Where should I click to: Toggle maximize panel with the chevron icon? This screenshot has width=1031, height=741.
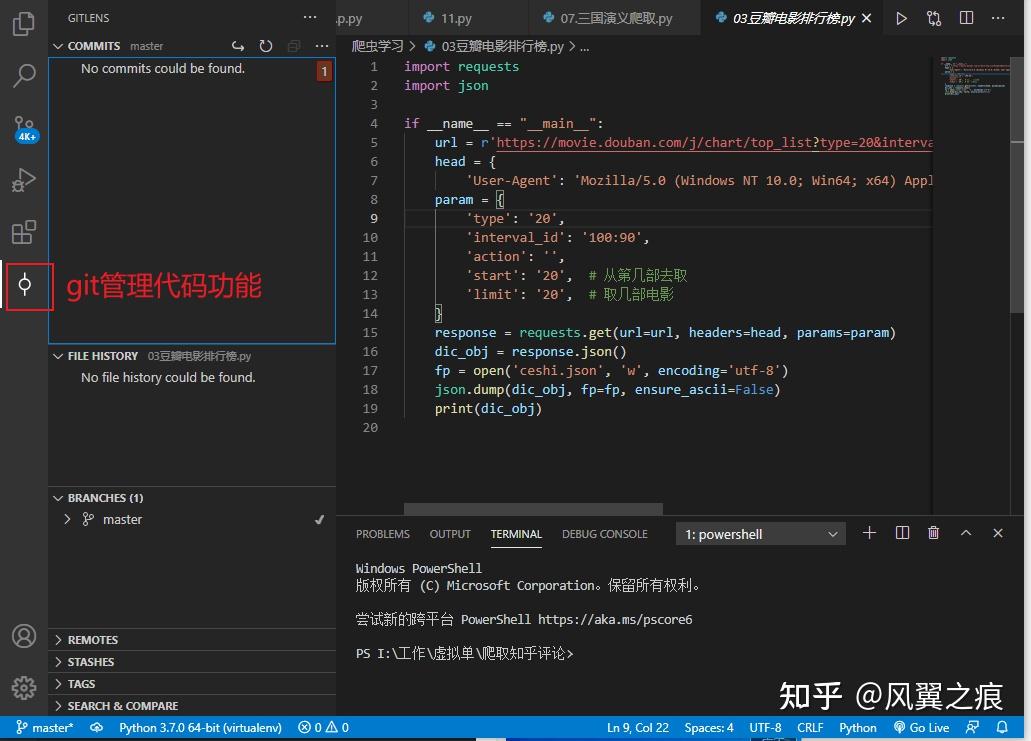click(x=965, y=532)
